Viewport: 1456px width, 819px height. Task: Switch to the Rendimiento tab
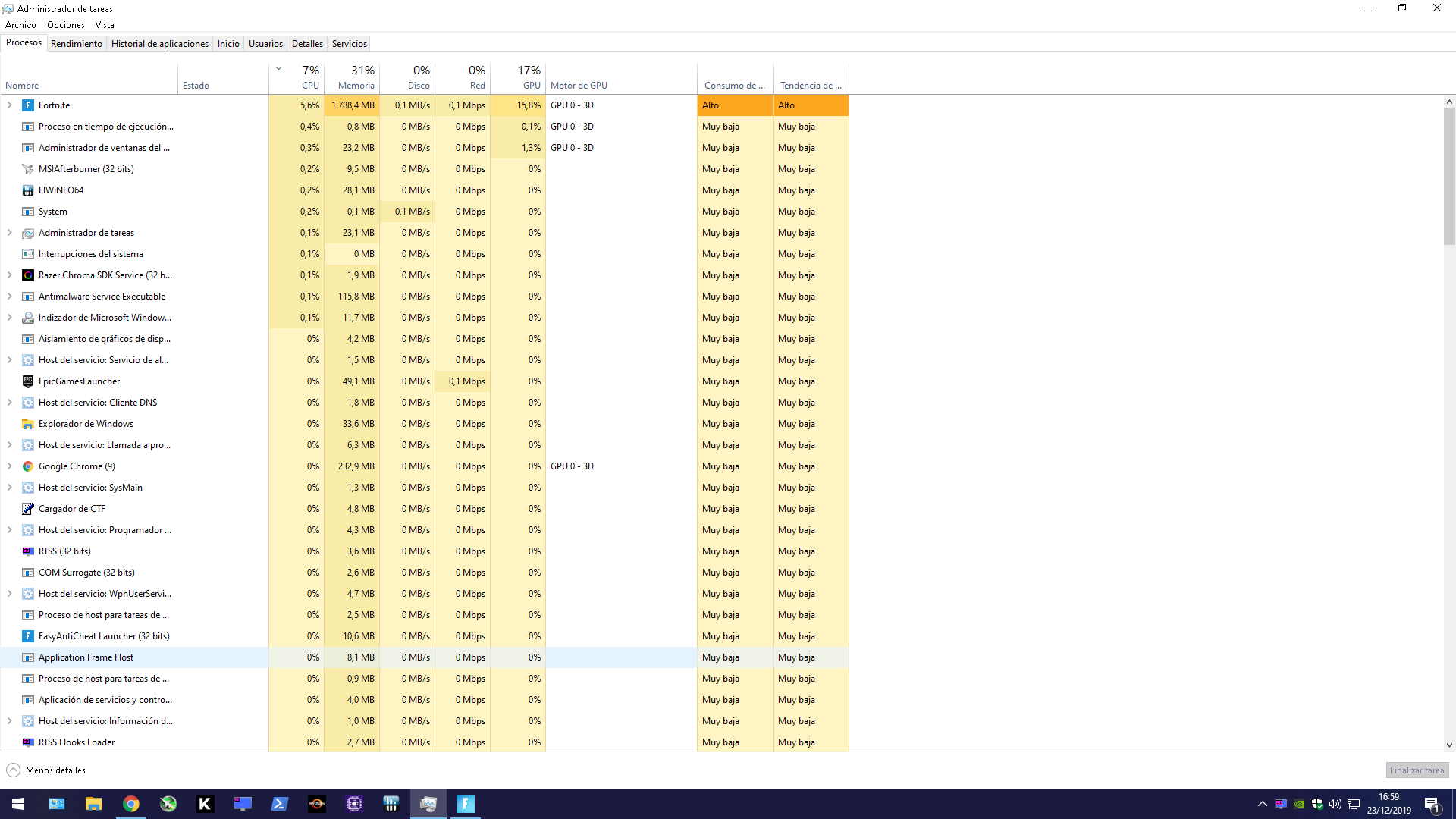tap(77, 44)
